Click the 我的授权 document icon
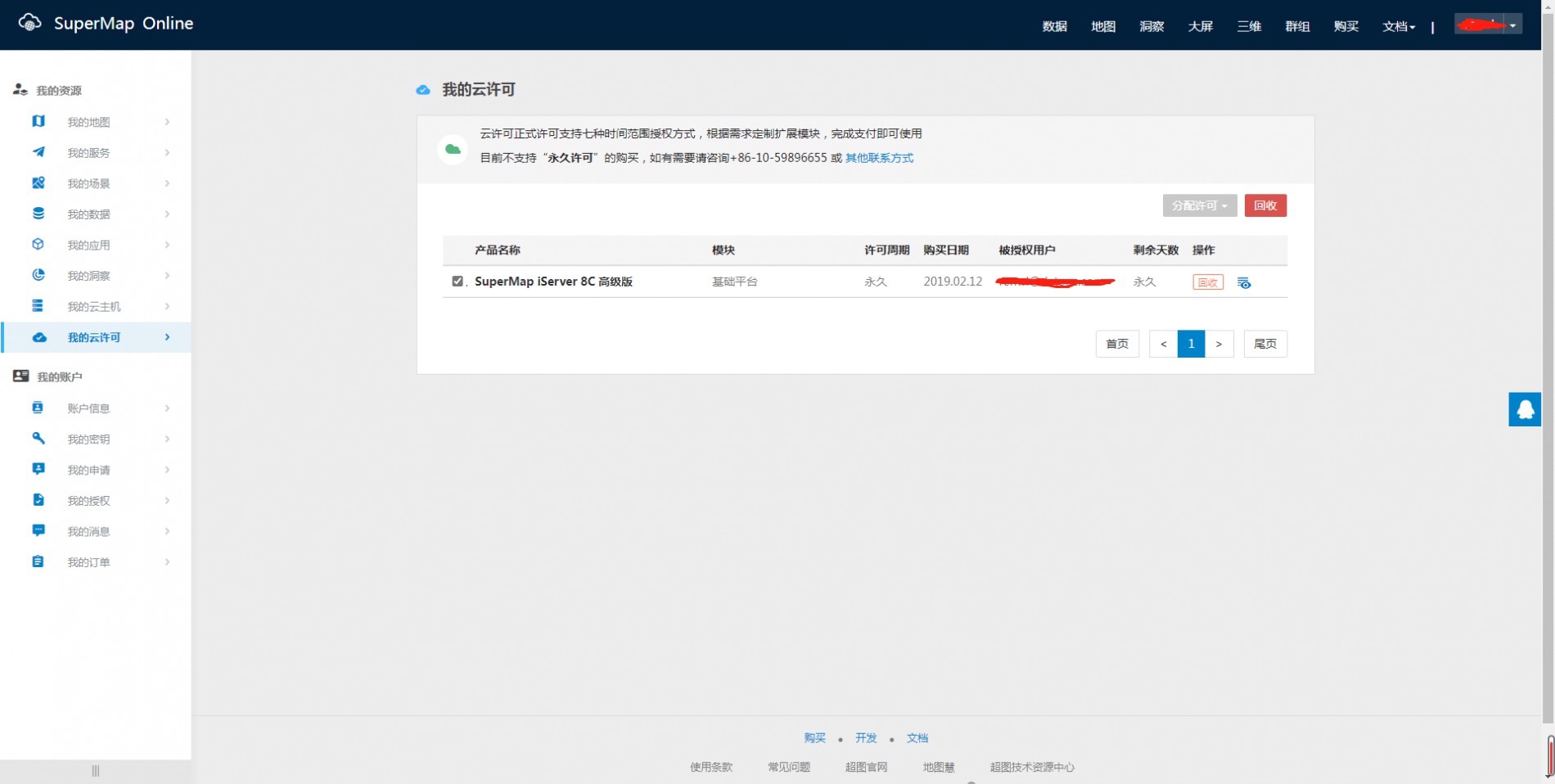The width and height of the screenshot is (1555, 784). point(38,500)
